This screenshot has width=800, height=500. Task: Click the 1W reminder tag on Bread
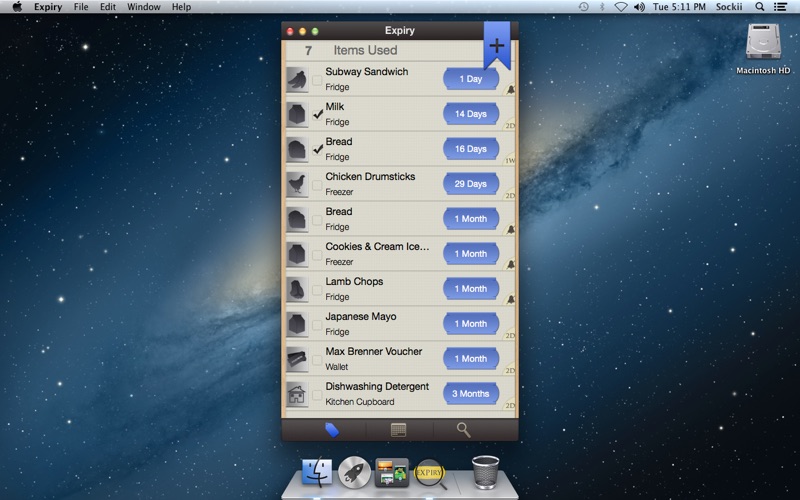click(x=510, y=161)
